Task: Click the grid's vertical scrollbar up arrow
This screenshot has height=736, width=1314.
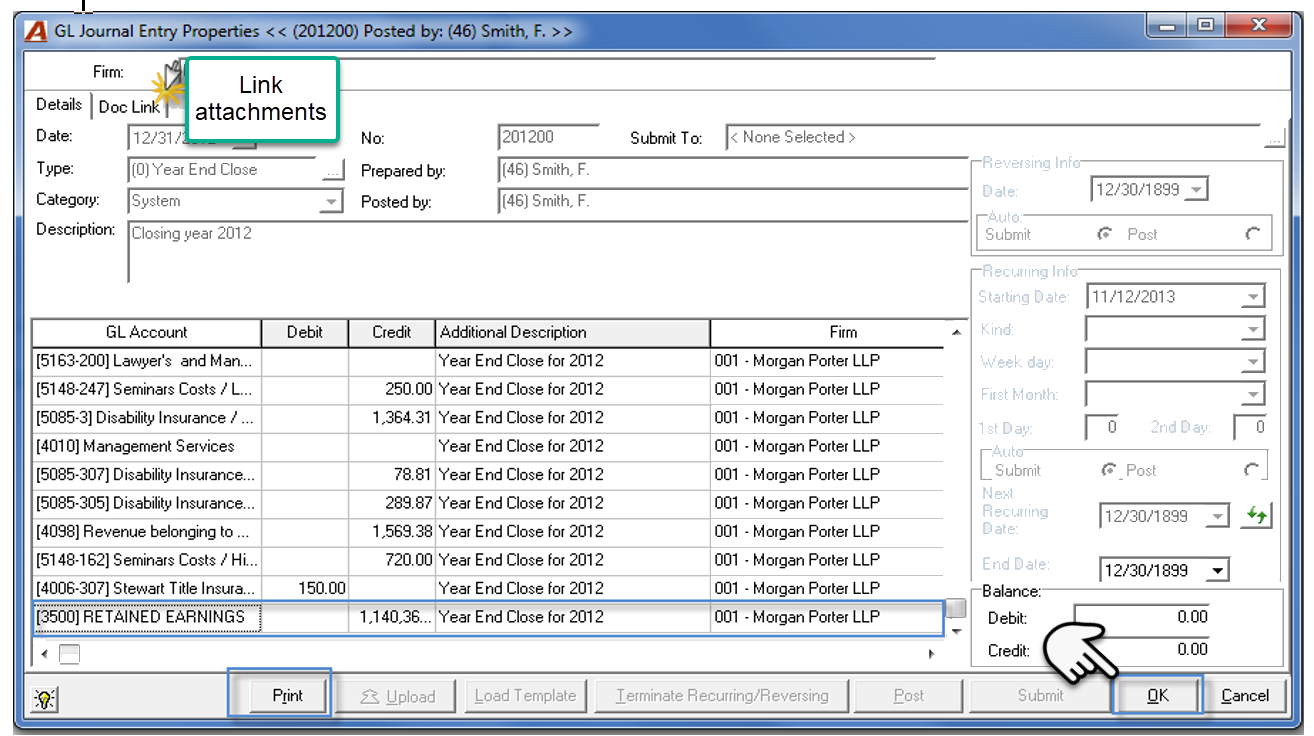Action: point(956,333)
